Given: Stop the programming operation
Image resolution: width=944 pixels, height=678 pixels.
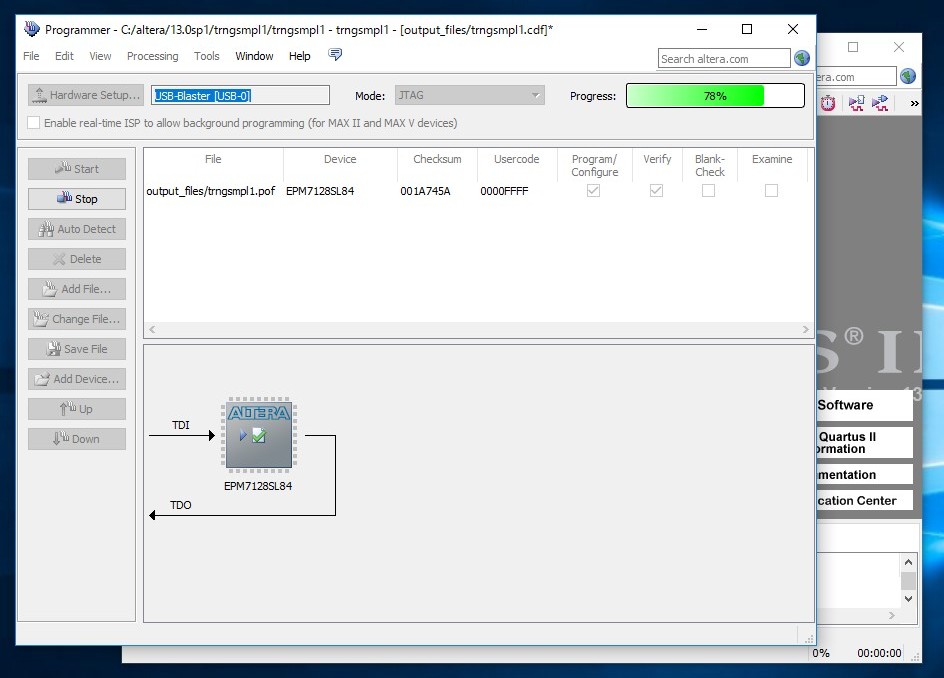Looking at the screenshot, I should pyautogui.click(x=77, y=199).
